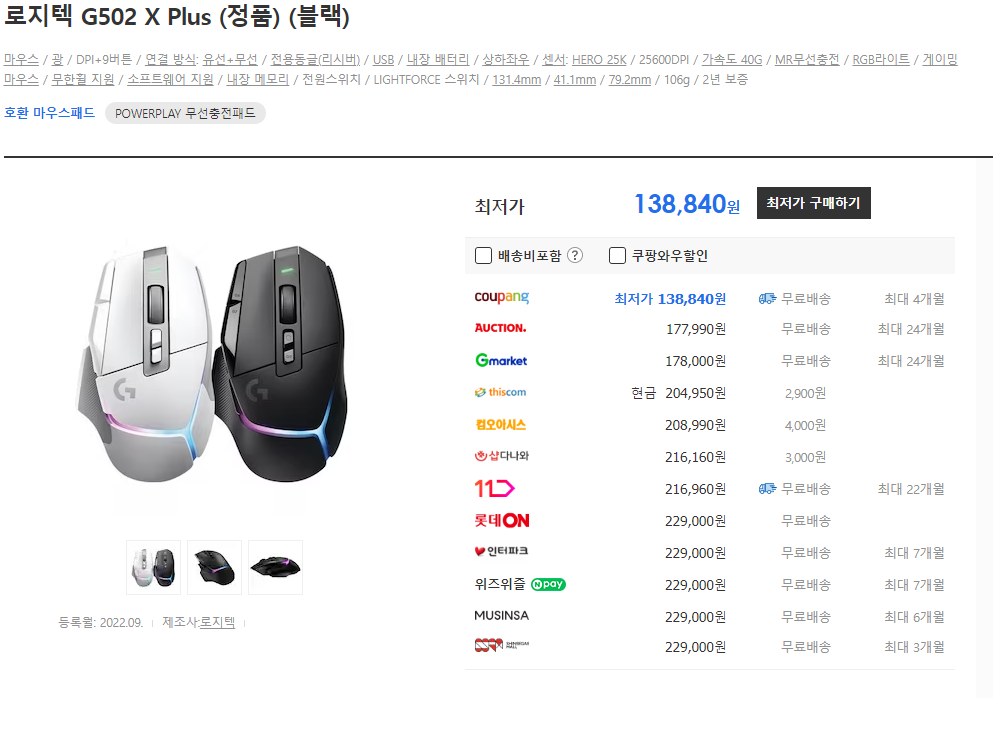Click the 롯데ON store logo
This screenshot has width=993, height=732.
point(502,521)
